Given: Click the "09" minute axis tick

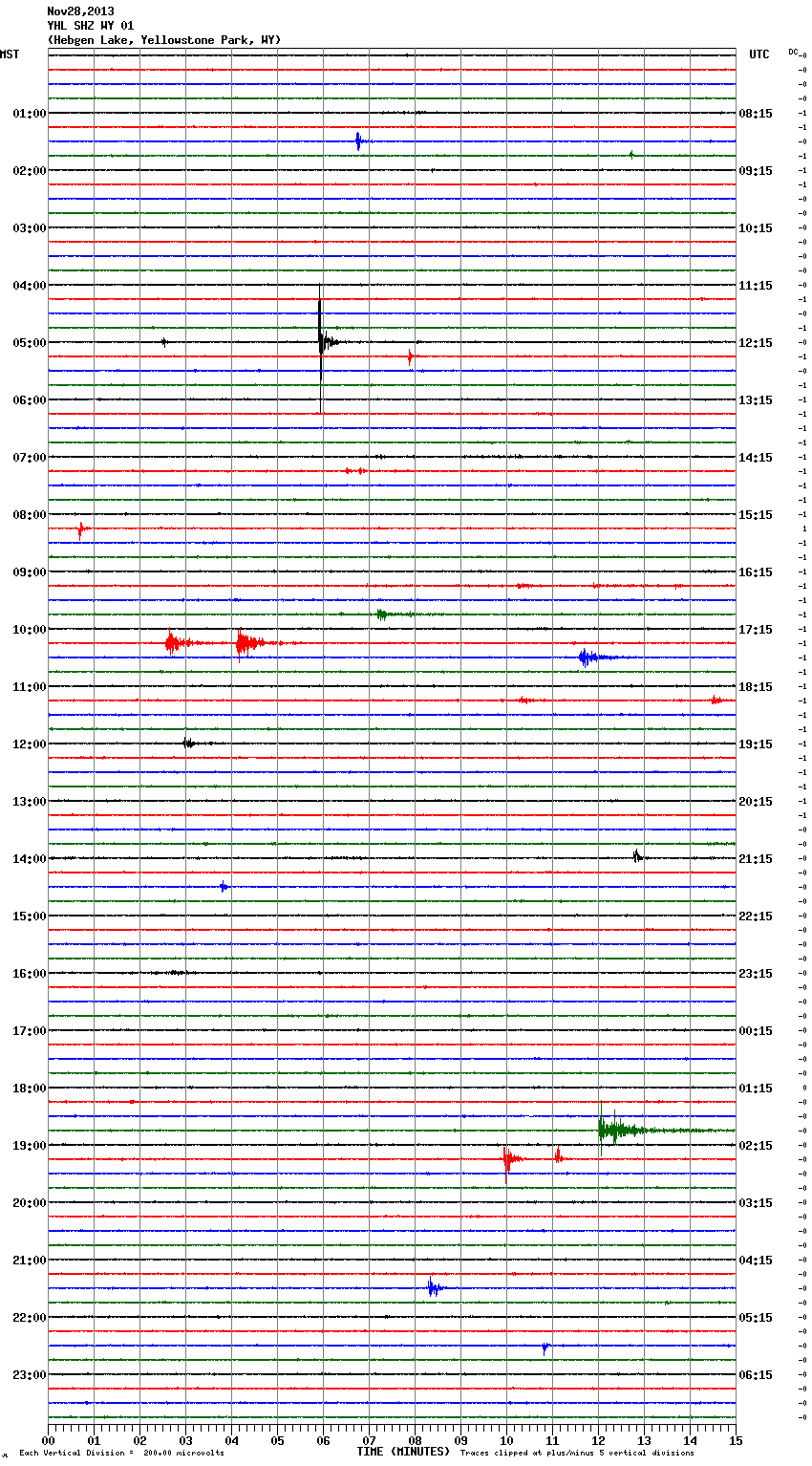Looking at the screenshot, I should (460, 1441).
